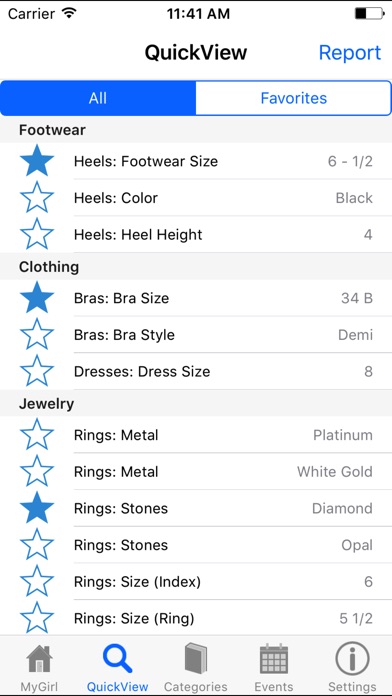Favorite the Heels: Color star

coord(37,198)
